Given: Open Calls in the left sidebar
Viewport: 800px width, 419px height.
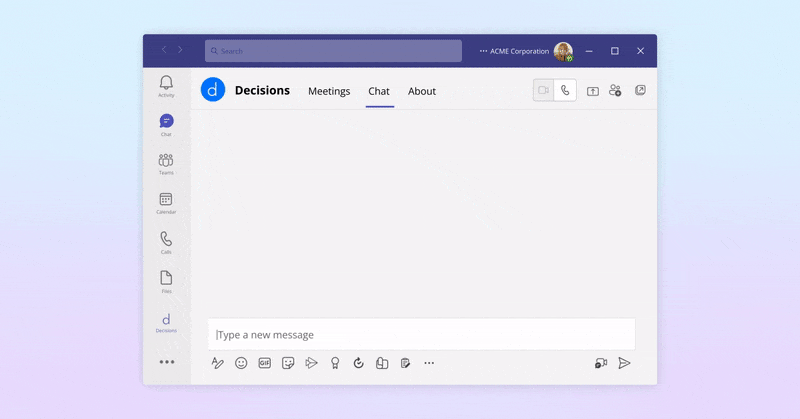Looking at the screenshot, I should click(166, 242).
